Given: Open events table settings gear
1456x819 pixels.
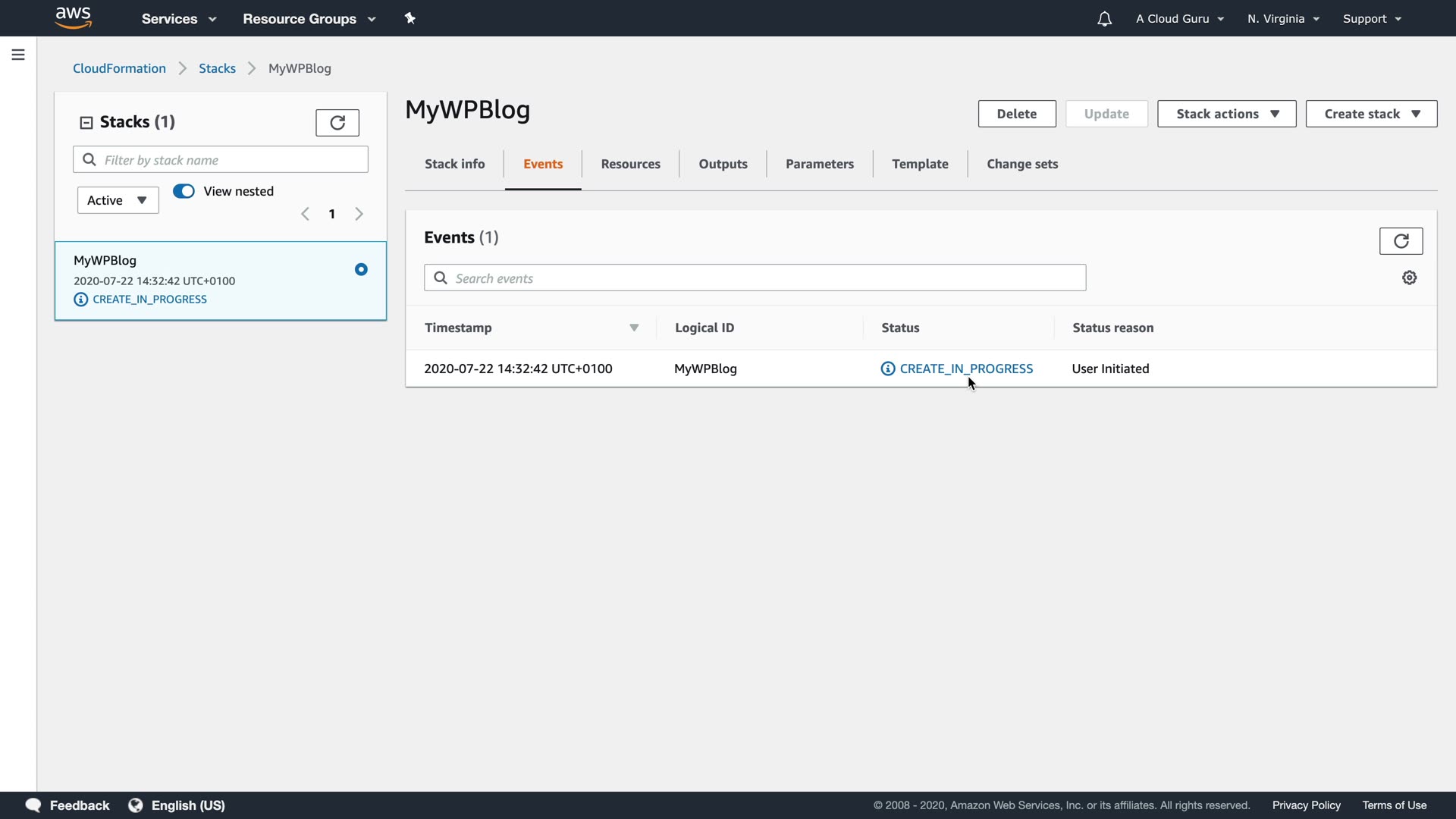Looking at the screenshot, I should (1409, 278).
